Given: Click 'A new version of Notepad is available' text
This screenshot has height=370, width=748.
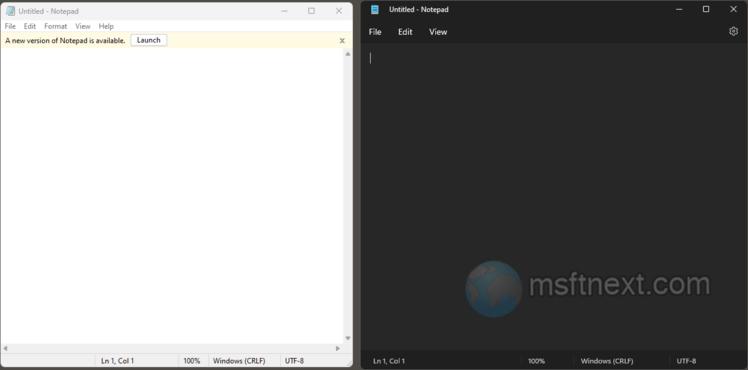Looking at the screenshot, I should tap(65, 41).
